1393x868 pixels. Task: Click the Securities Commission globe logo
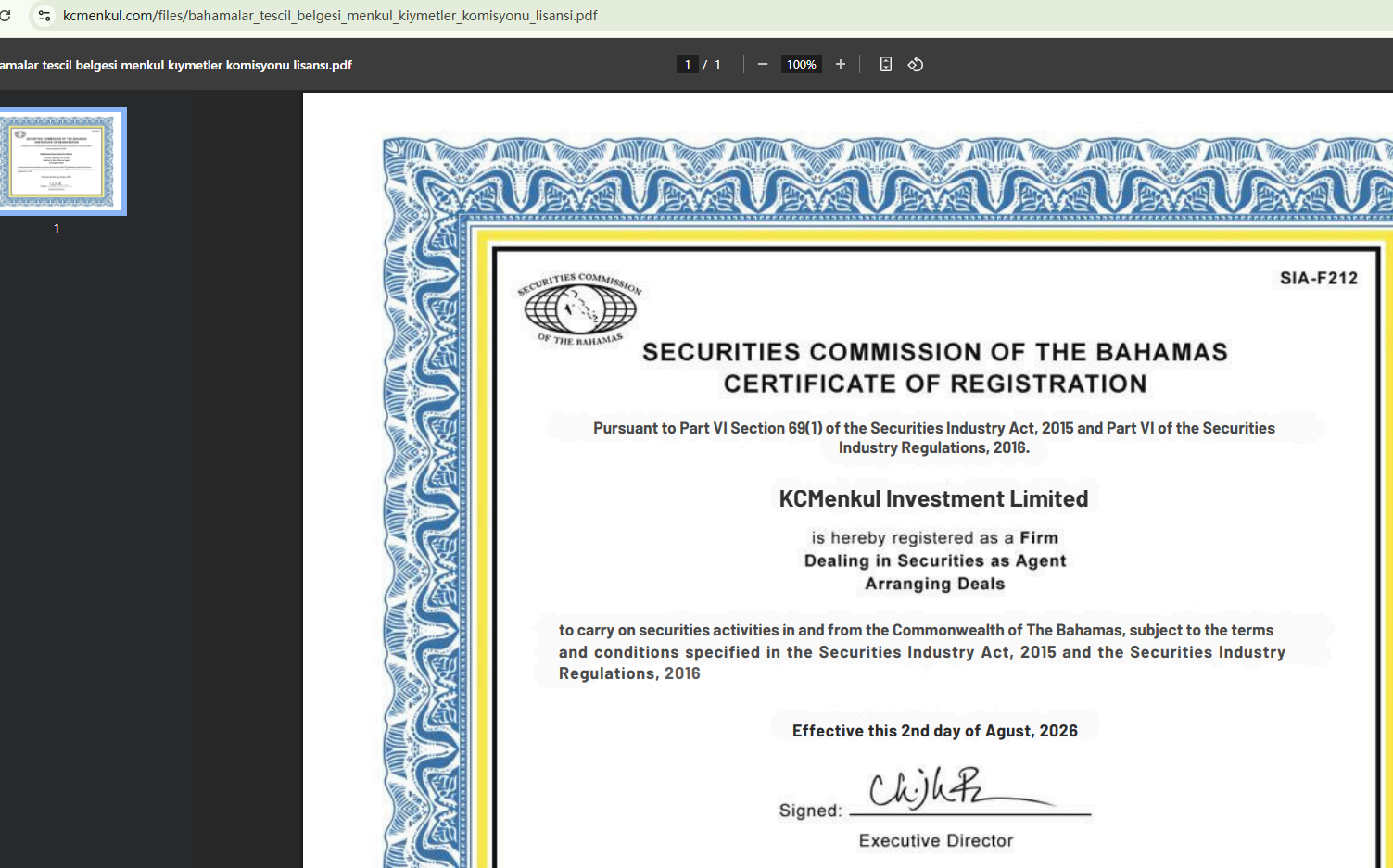[580, 309]
